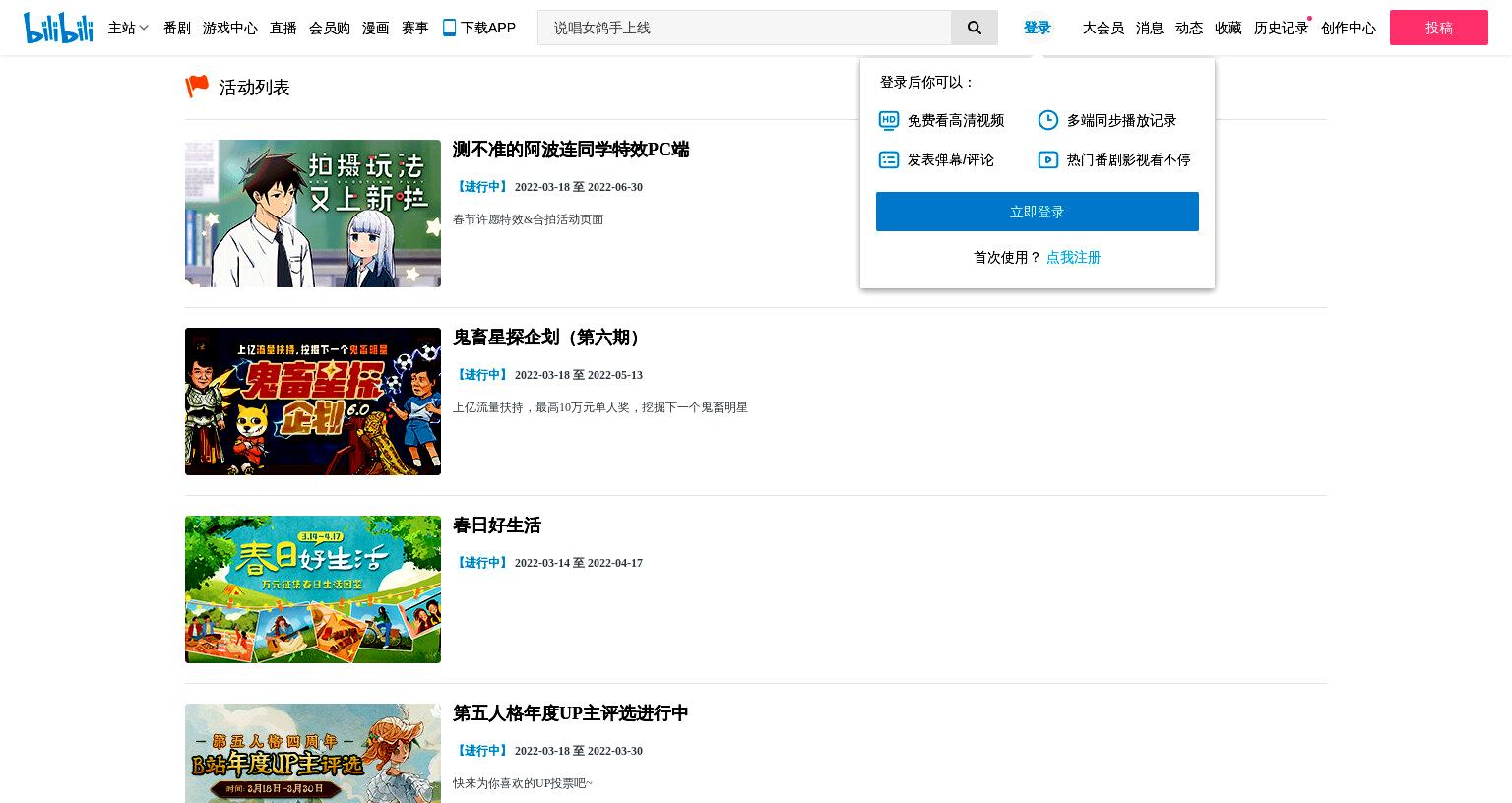This screenshot has width=1512, height=803.
Task: Click text 发表弹幕/评论 in login popup
Action: 951,159
